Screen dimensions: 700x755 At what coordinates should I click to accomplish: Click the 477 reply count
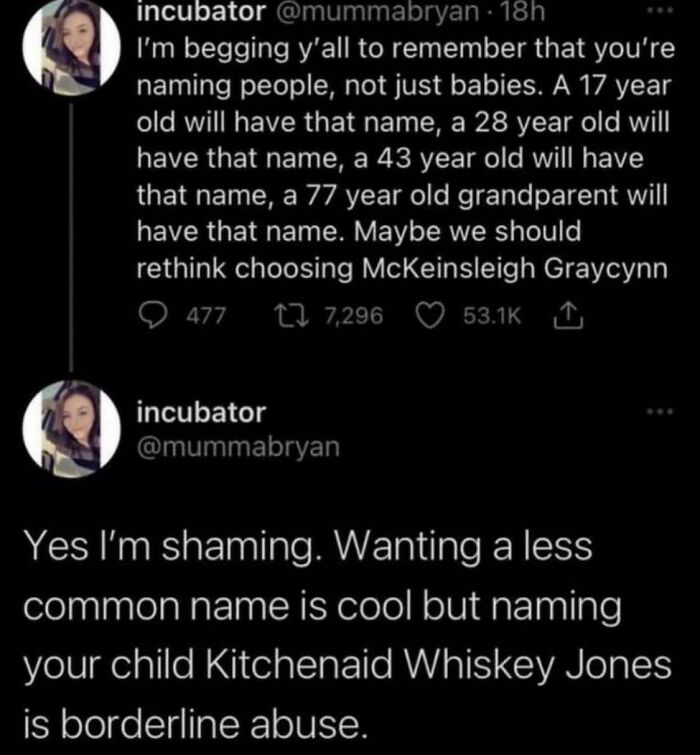click(208, 318)
